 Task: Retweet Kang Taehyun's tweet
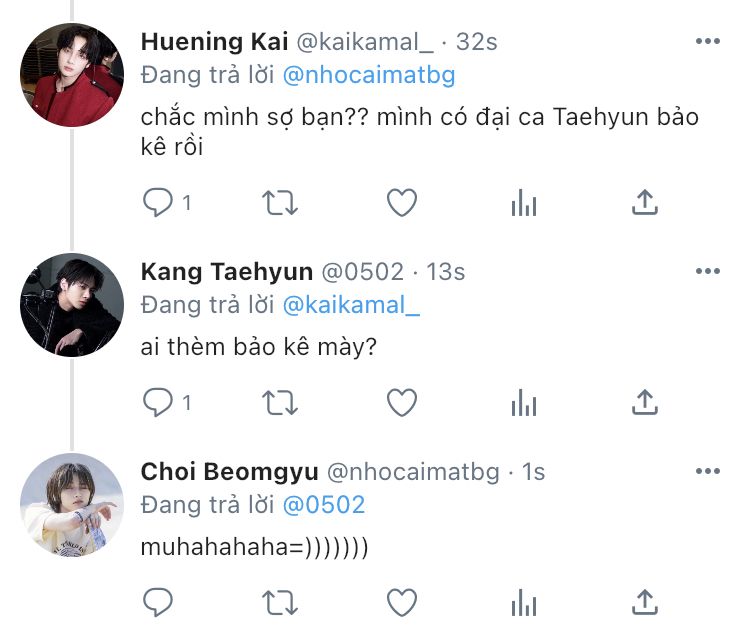coord(279,402)
